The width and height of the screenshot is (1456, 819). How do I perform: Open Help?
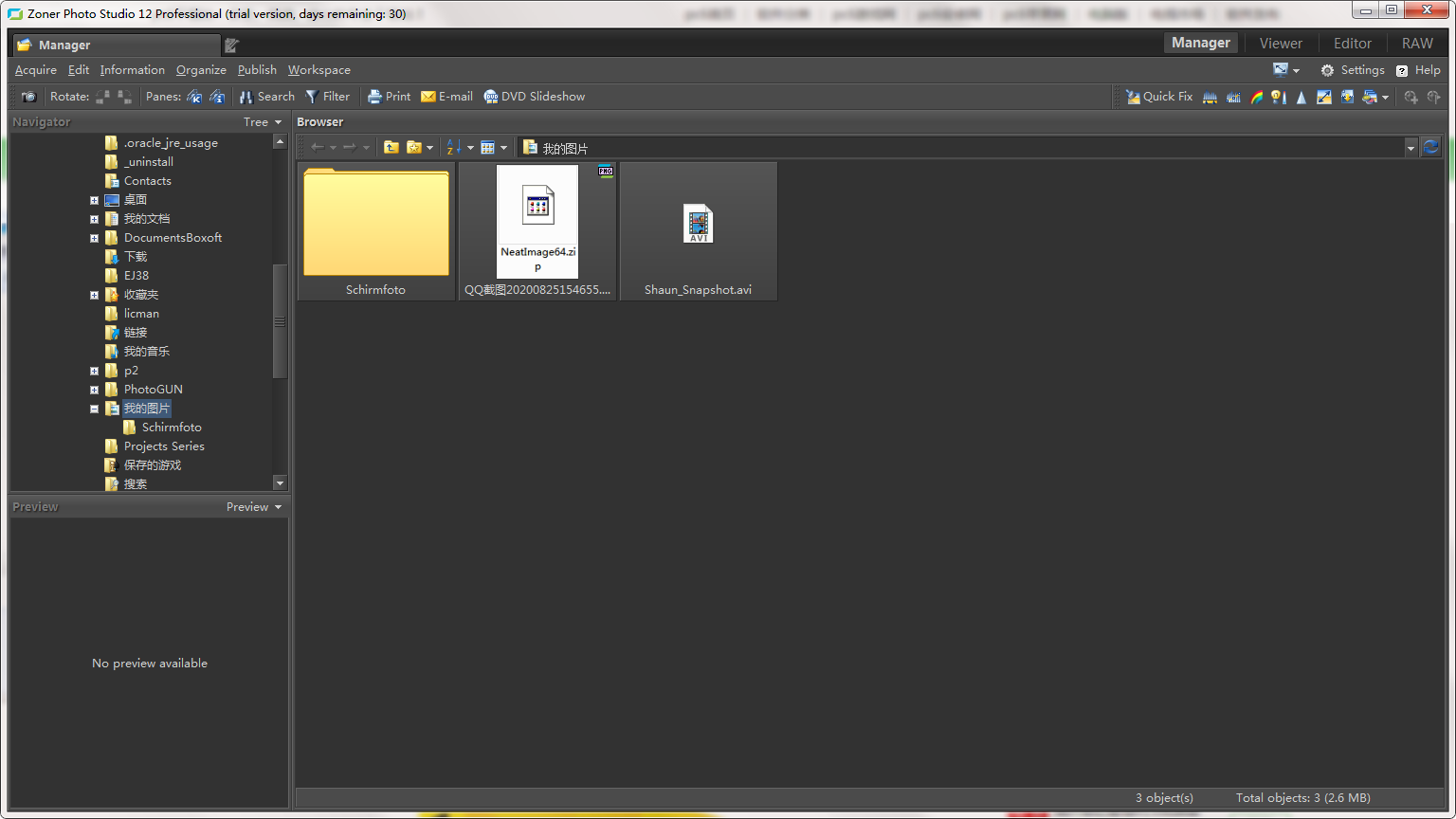click(1418, 70)
